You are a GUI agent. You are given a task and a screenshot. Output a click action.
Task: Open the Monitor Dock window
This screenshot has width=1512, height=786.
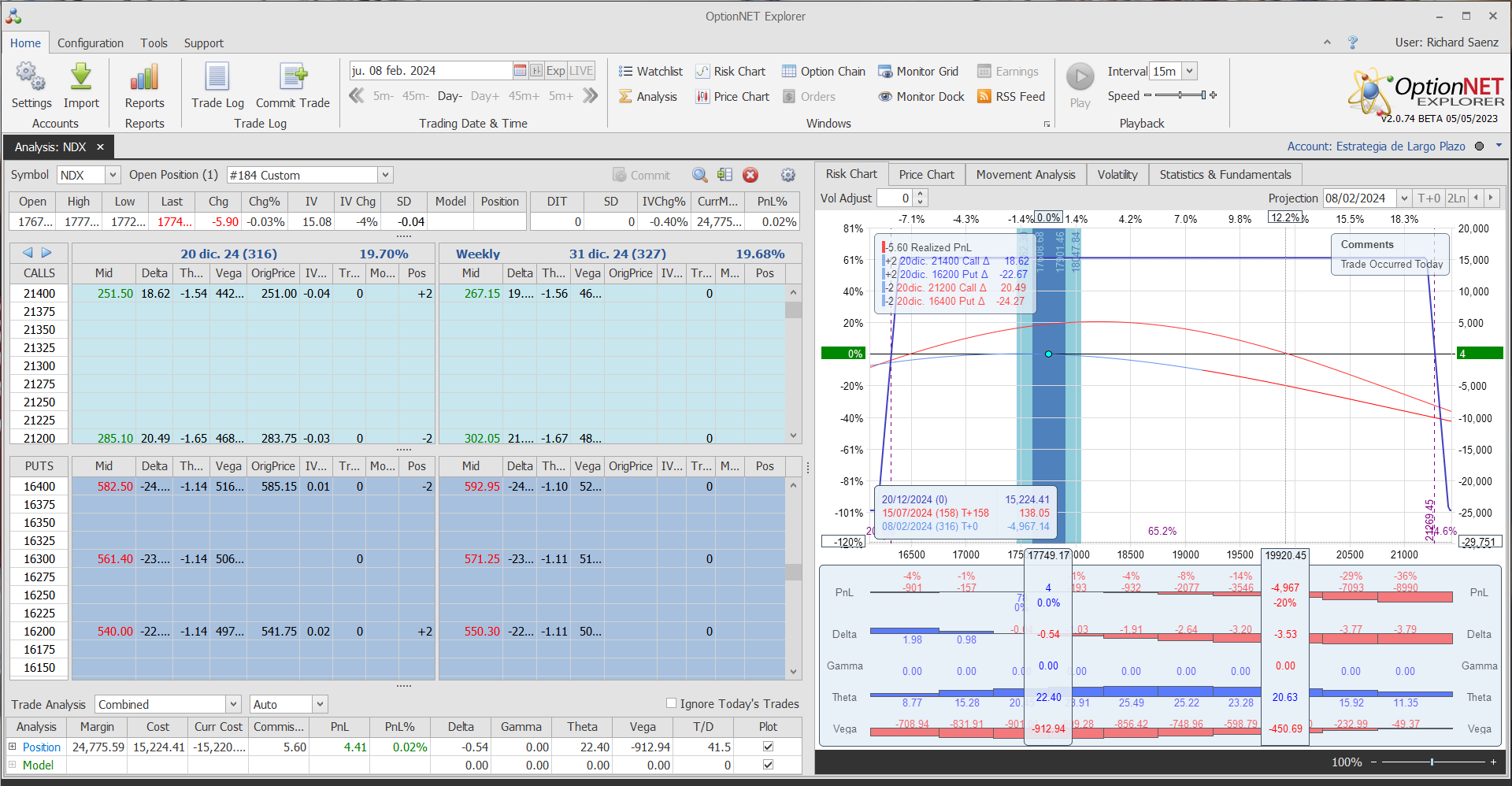click(x=921, y=97)
